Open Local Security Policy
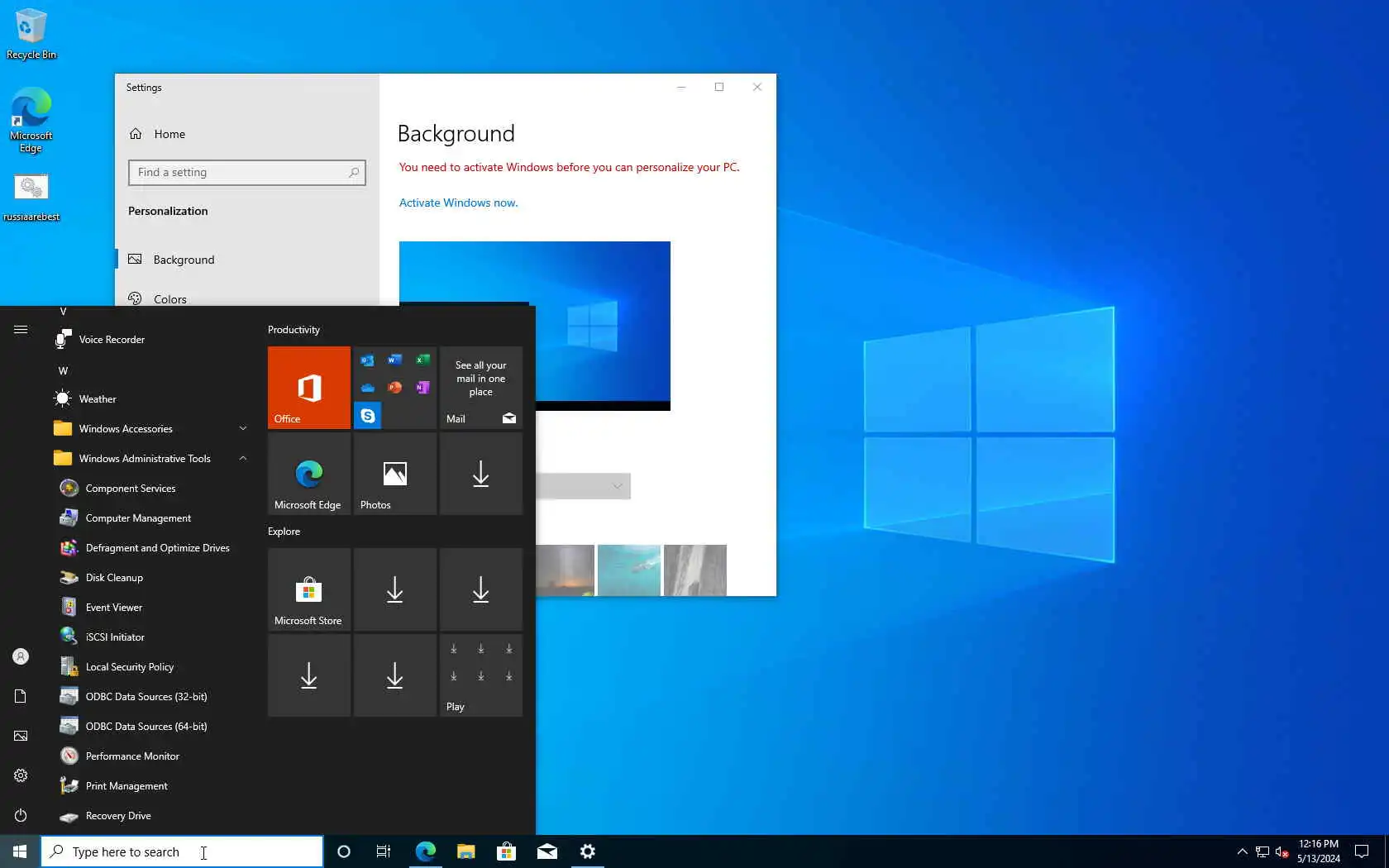The image size is (1389, 868). pos(151,667)
